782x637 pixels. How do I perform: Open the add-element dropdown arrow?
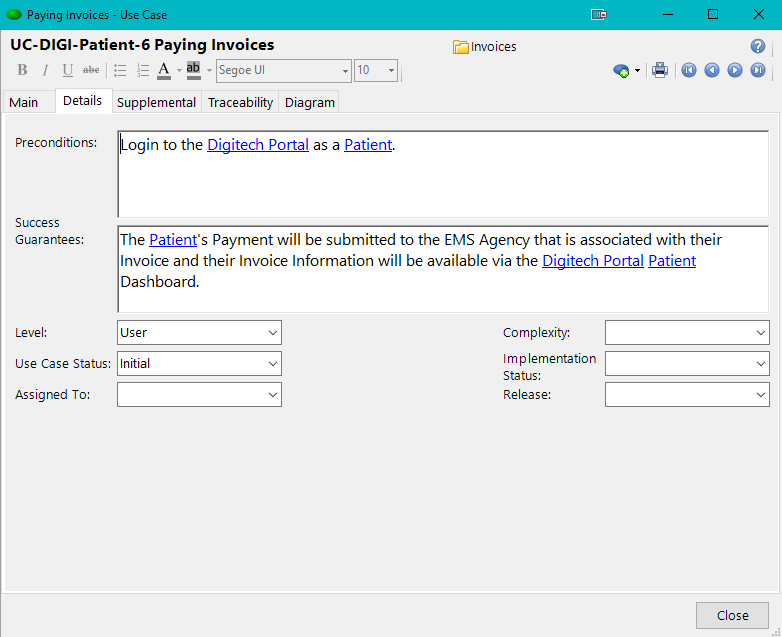tap(637, 71)
